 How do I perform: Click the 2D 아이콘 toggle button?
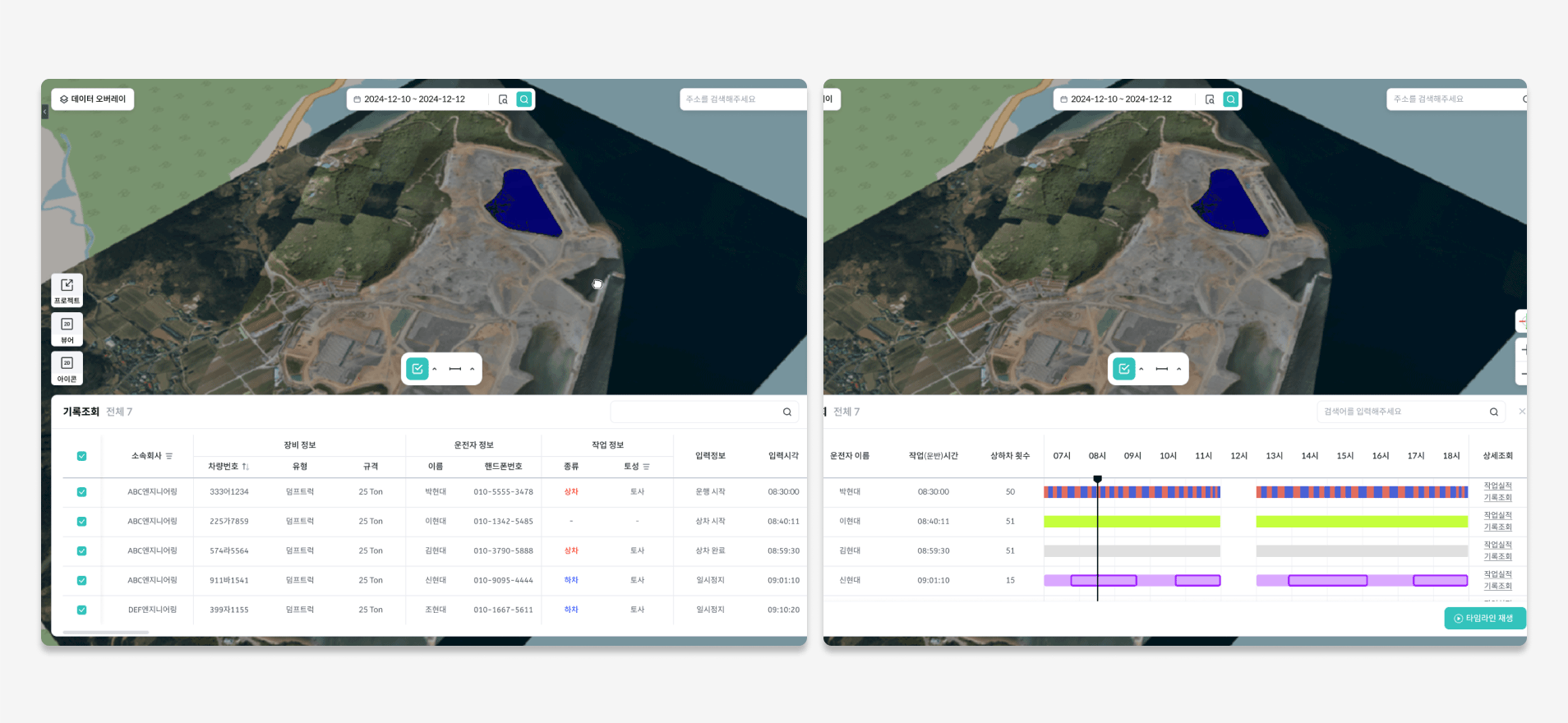pyautogui.click(x=67, y=368)
